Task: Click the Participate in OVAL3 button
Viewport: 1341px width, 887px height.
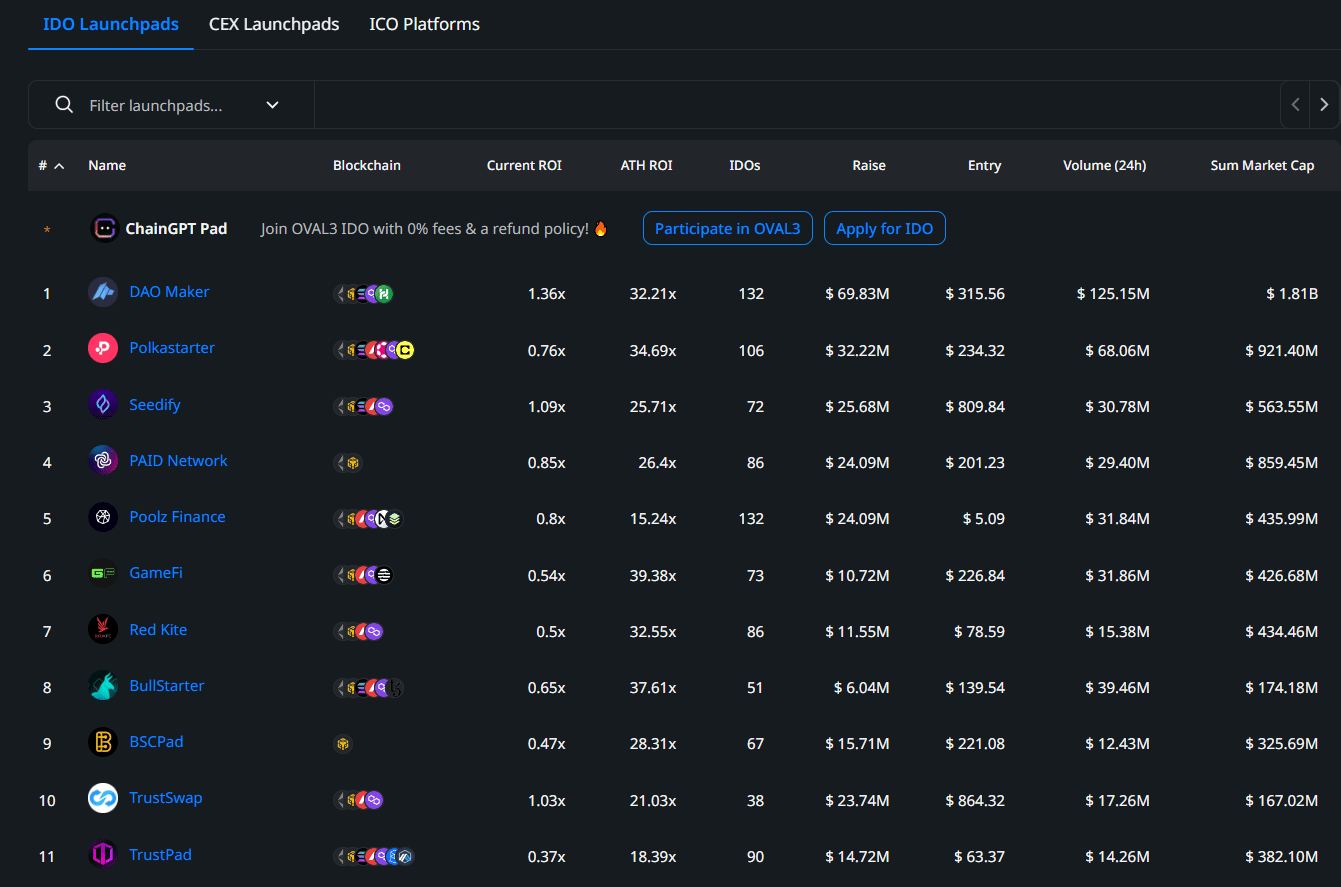Action: 728,228
